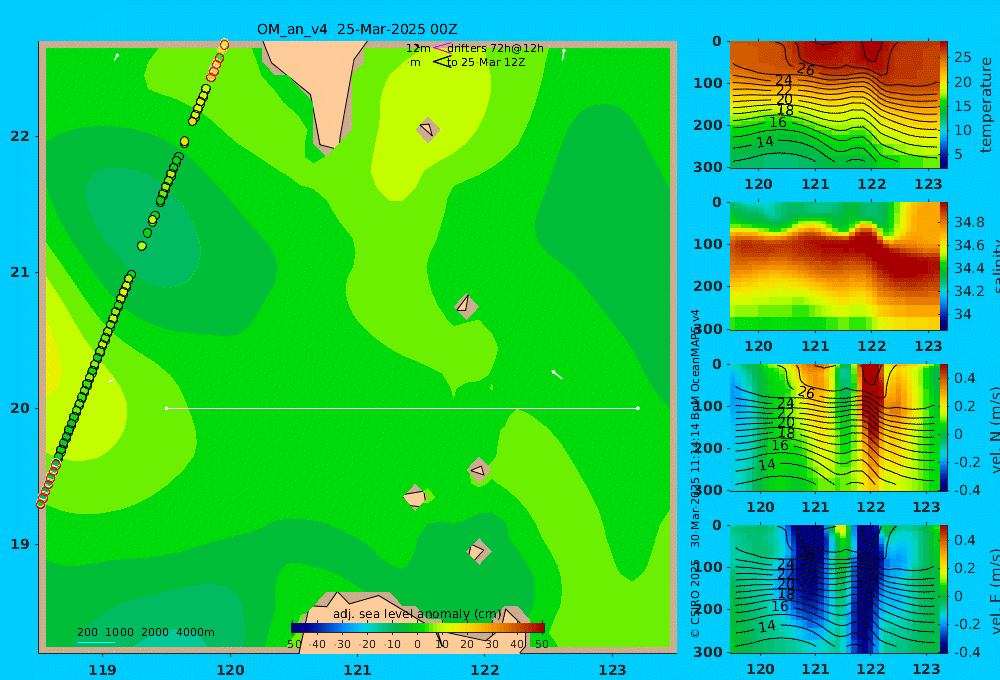Screen dimensions: 1000x680
Task: Click the '26' contour label in temperature panel
Action: 805,70
